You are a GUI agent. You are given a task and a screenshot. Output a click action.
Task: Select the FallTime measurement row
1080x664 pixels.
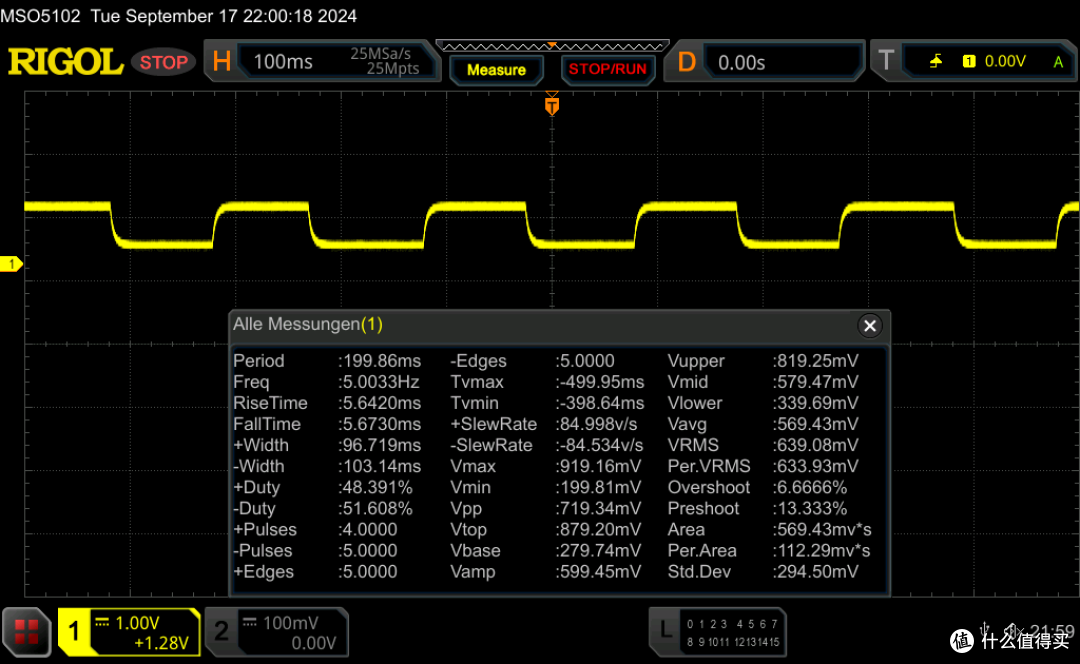pos(327,424)
